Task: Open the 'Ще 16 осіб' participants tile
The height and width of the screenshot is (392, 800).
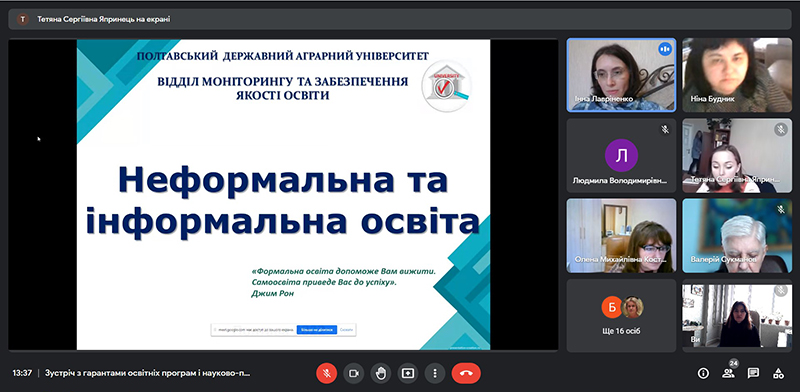Action: [621, 315]
